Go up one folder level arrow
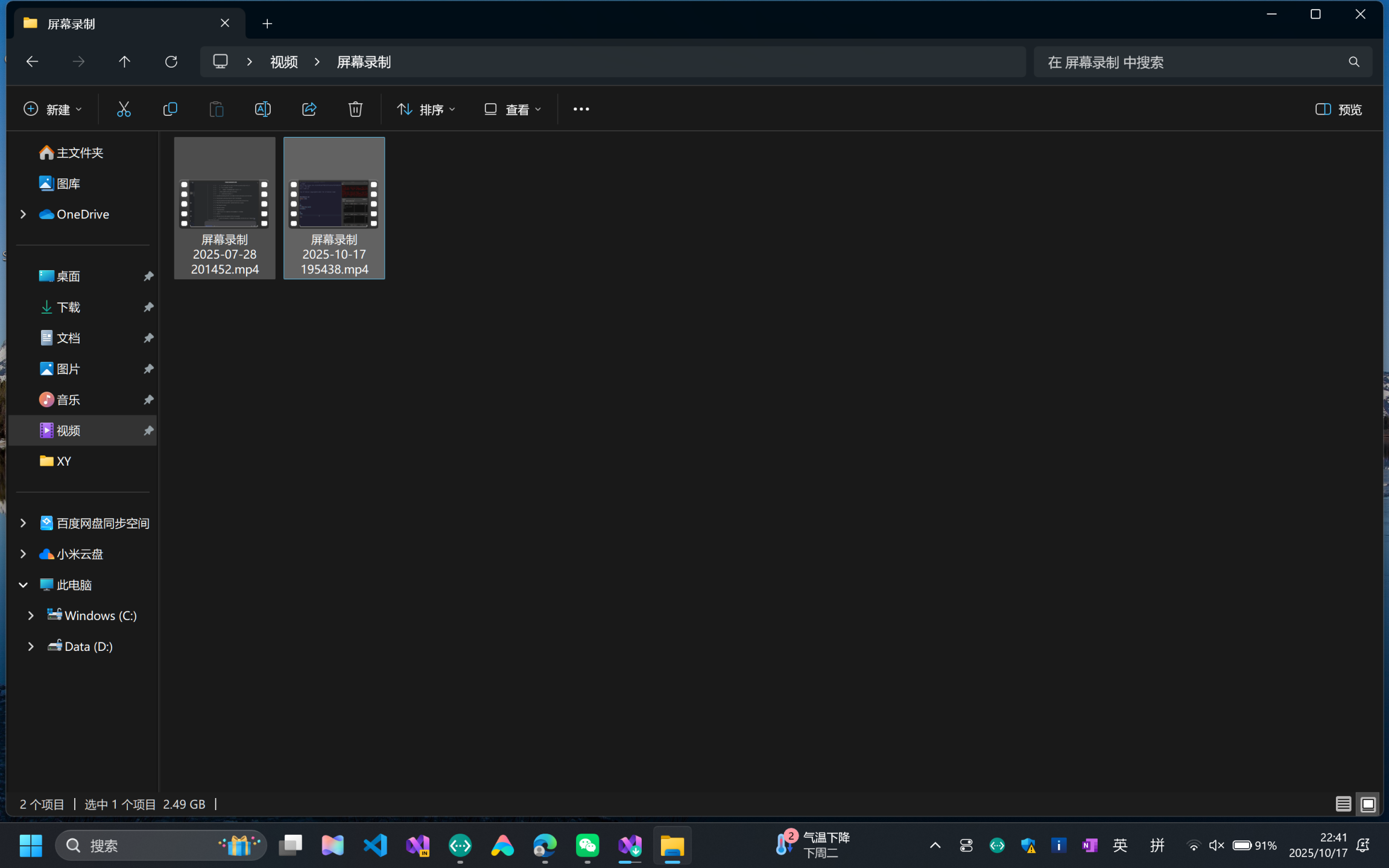This screenshot has height=868, width=1389. point(124,62)
